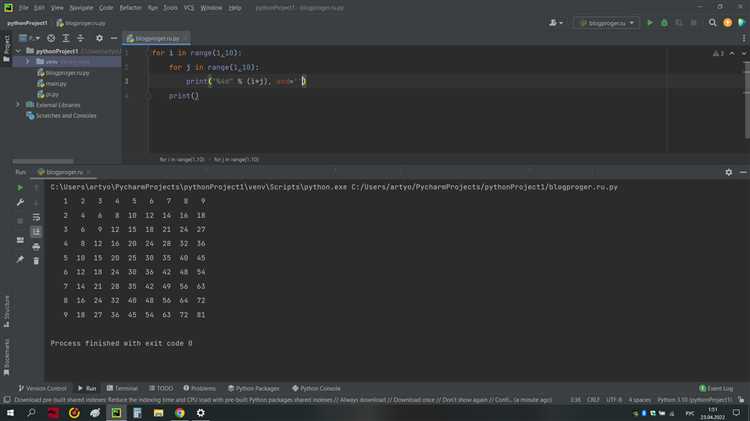Open the Refactor menu
750x421 pixels.
130,7
